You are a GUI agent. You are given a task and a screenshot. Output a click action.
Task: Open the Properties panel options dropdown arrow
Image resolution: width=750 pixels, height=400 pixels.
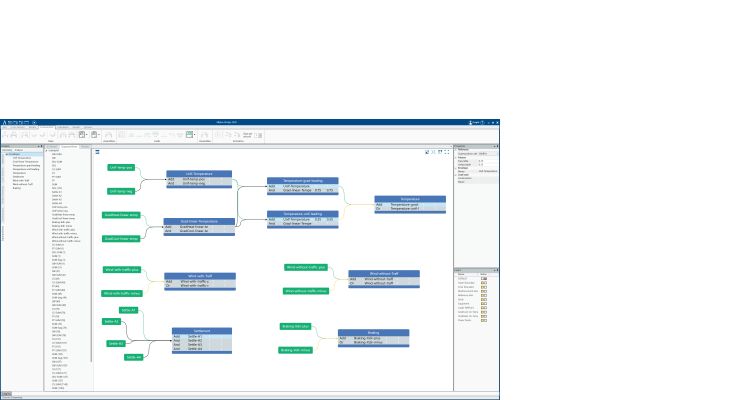coord(495,146)
